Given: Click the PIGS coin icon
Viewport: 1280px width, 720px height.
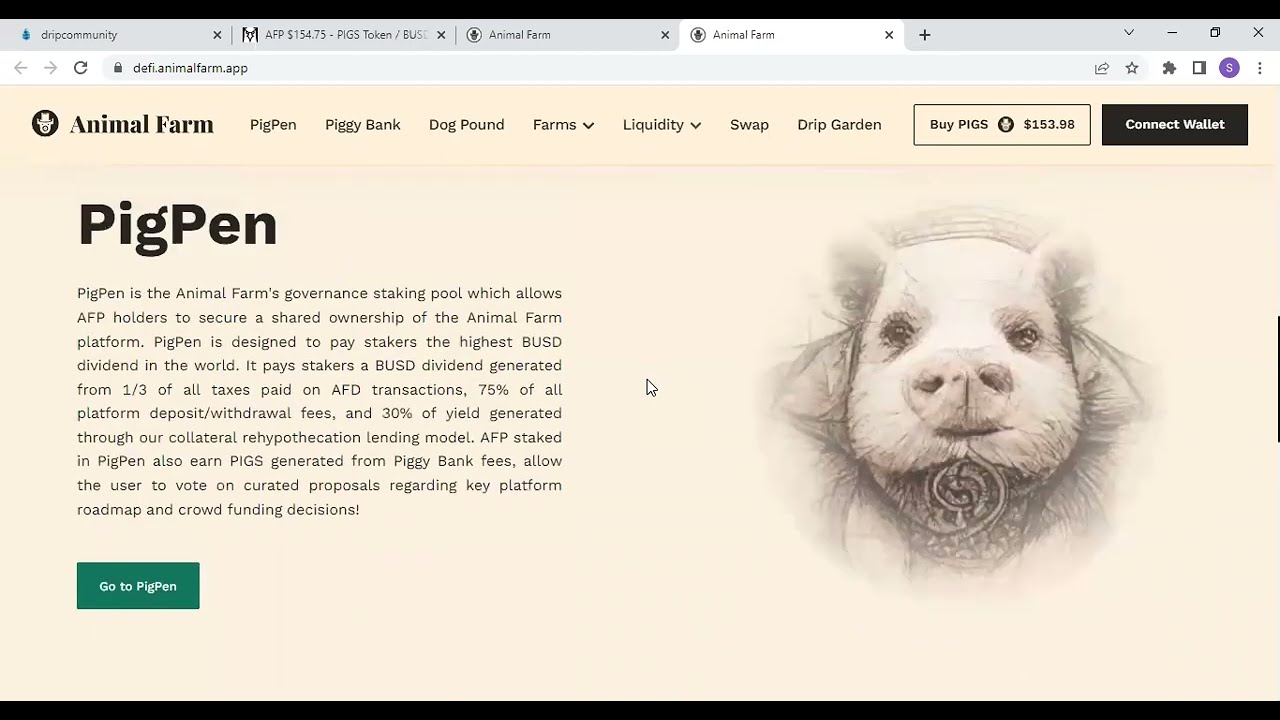Looking at the screenshot, I should tap(1006, 125).
